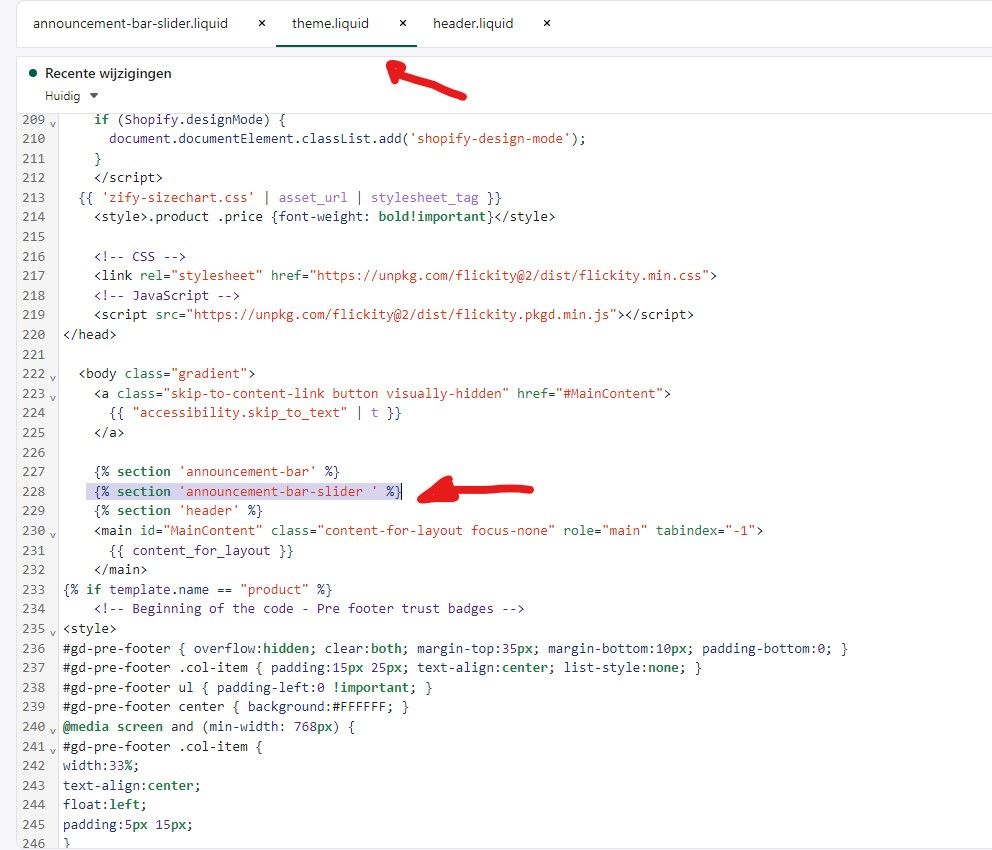Collapse the fold arrow at line 241
The height and width of the screenshot is (850, 992).
pos(53,751)
